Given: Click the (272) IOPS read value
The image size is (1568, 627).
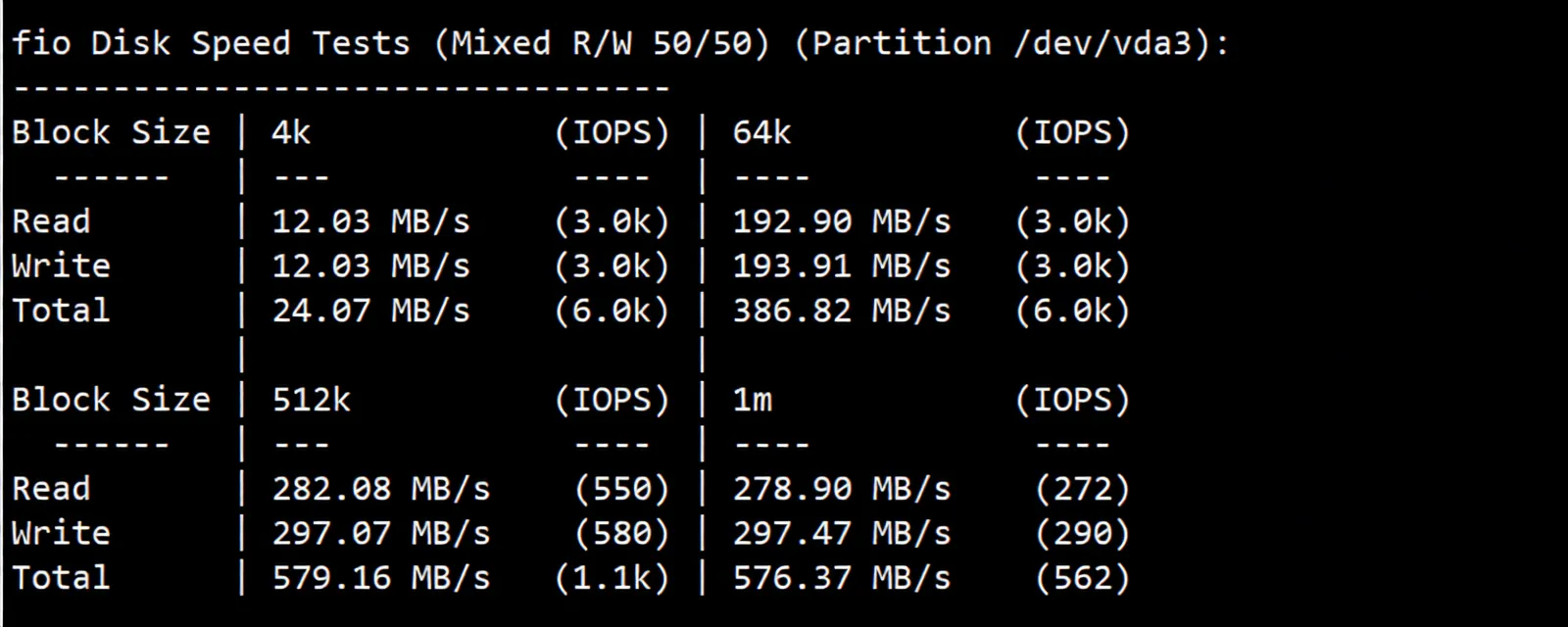Looking at the screenshot, I should point(1082,489).
